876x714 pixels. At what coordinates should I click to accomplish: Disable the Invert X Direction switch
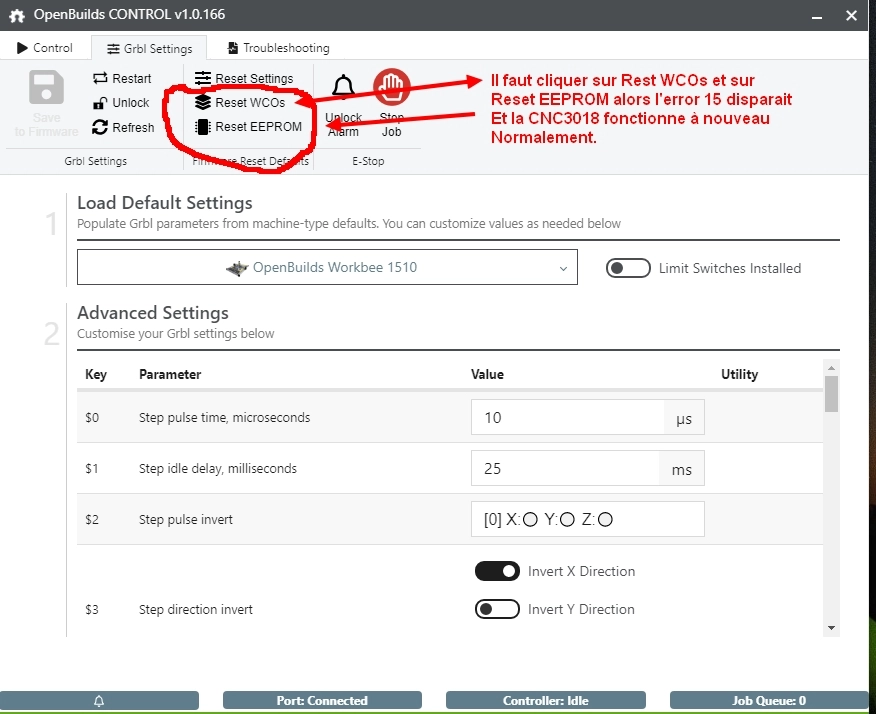(x=497, y=571)
